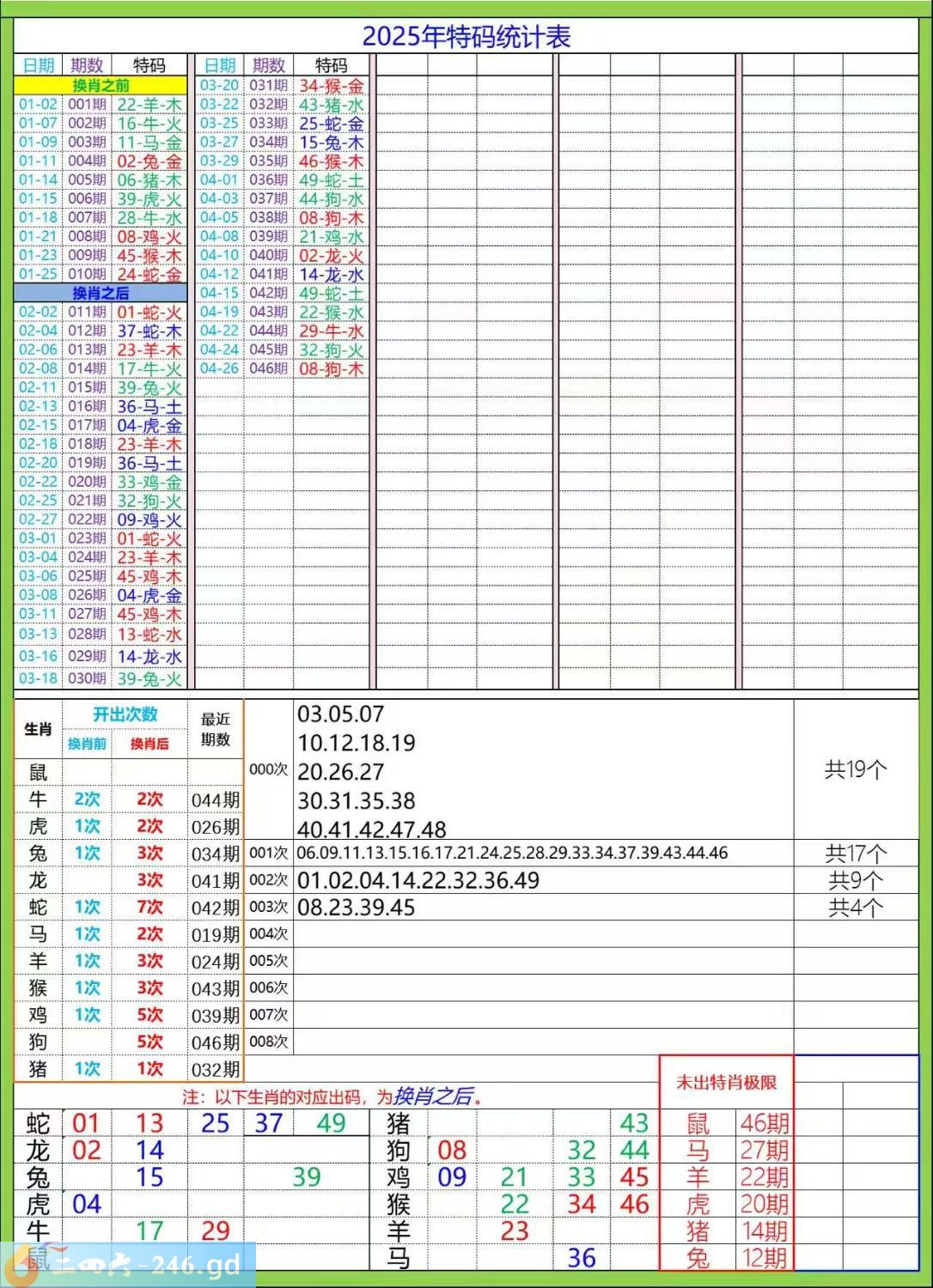Select blue number 36 in the 马 row

point(582,1258)
